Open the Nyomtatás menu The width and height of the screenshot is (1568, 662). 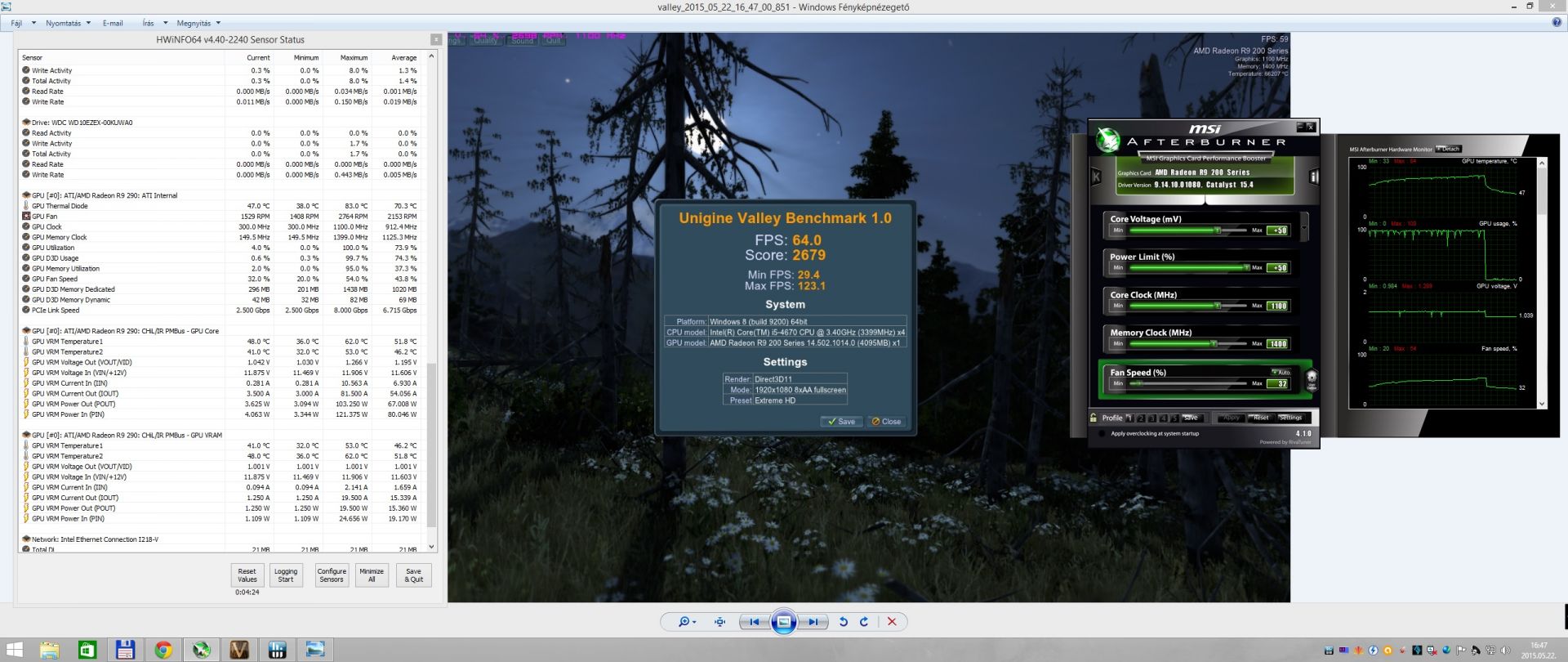point(63,23)
